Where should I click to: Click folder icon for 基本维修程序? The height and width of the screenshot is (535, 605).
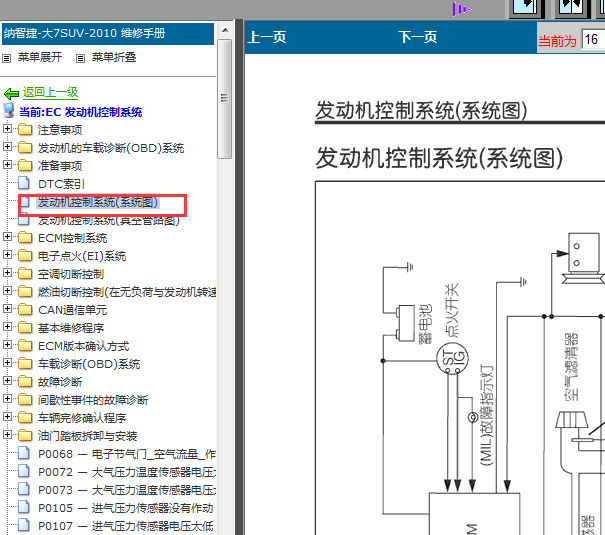[25, 327]
